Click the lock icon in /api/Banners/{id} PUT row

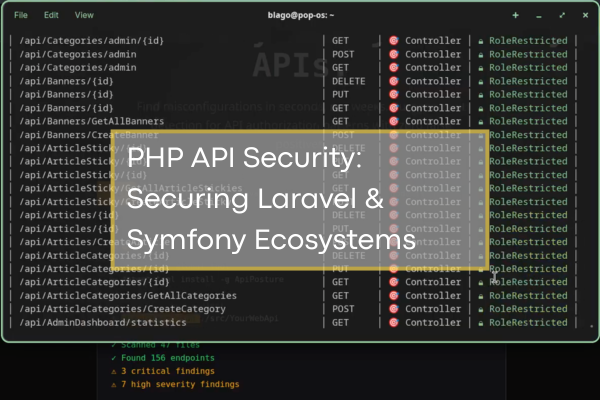481,95
